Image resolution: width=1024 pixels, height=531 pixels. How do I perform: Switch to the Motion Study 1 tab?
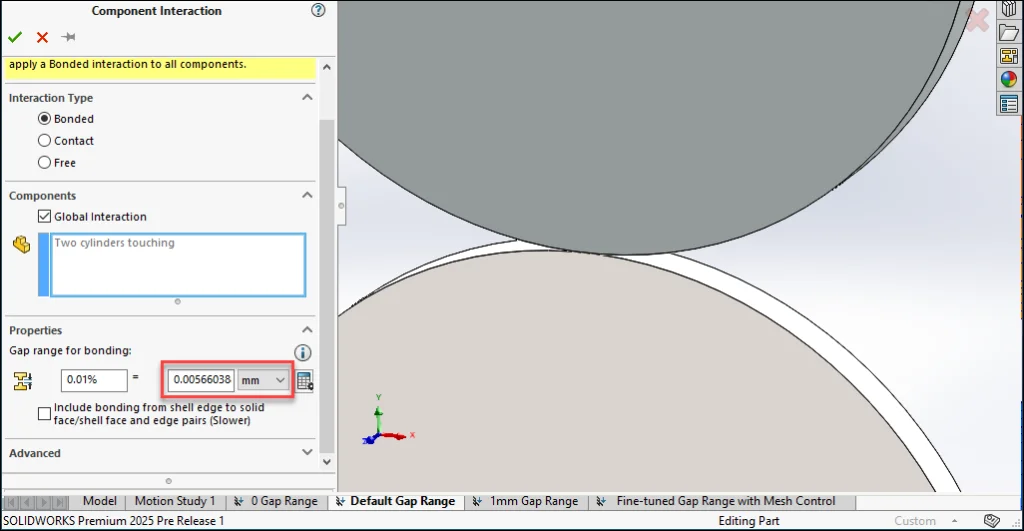[174, 501]
